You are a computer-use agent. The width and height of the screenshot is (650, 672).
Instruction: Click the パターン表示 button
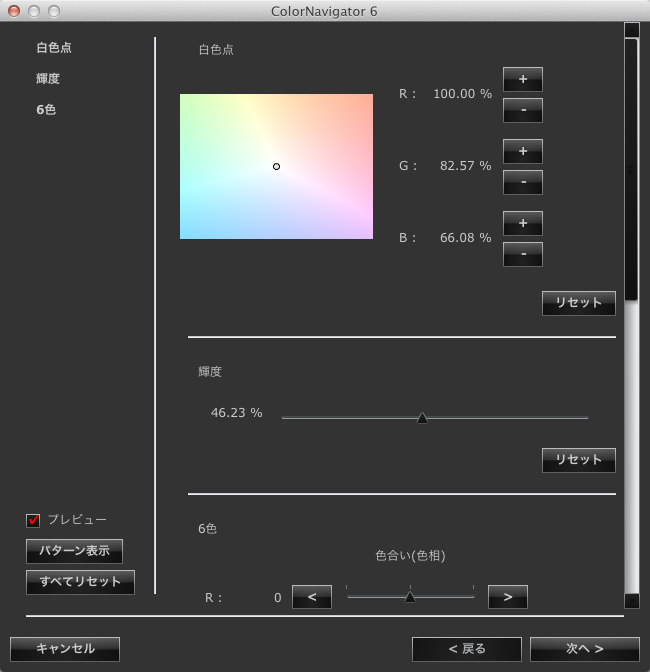tap(74, 551)
